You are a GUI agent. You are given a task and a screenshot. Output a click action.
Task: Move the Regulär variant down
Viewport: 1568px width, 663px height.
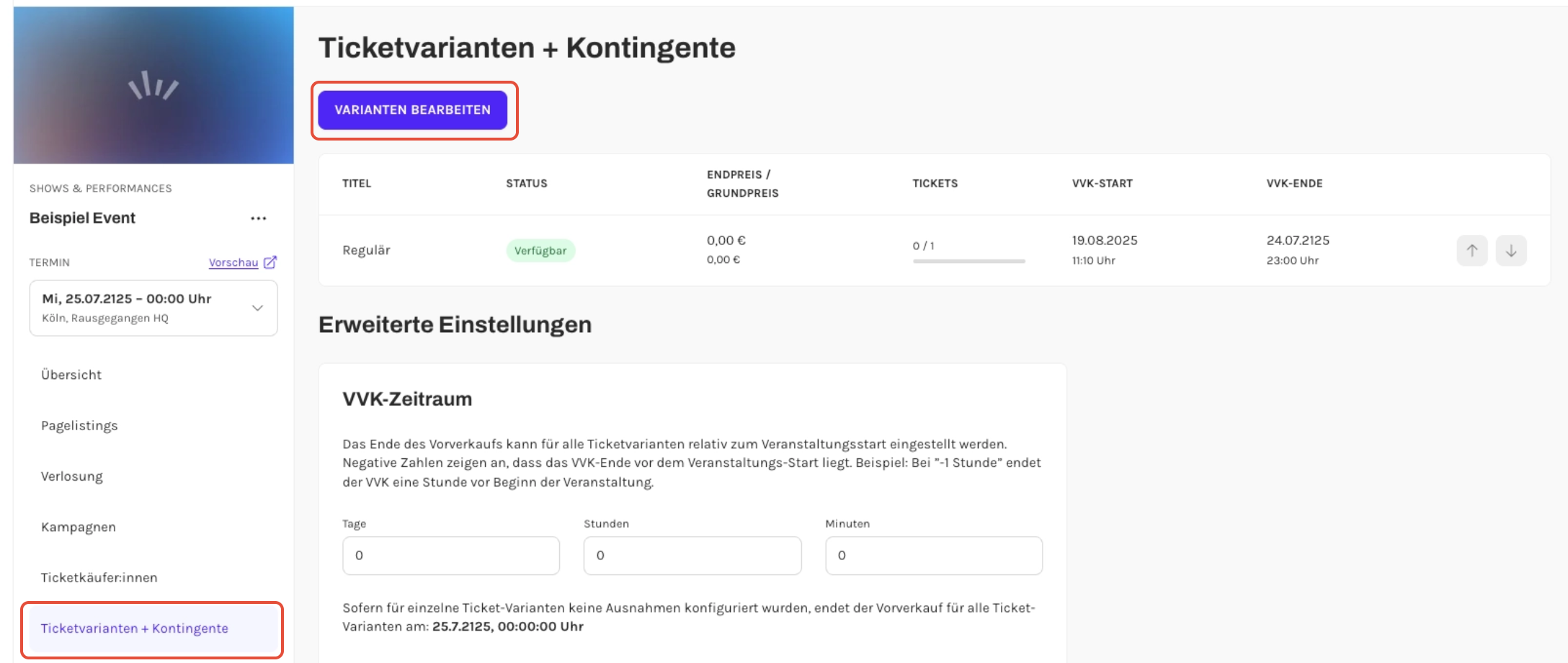pos(1511,251)
